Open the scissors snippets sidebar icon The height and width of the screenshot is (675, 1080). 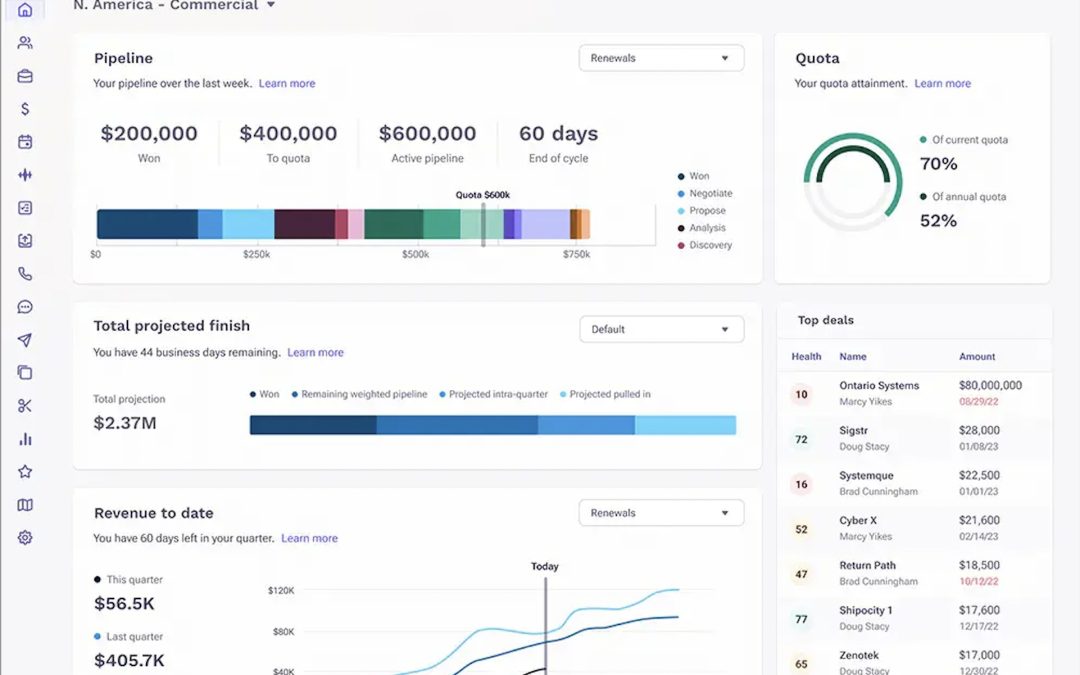pos(25,406)
